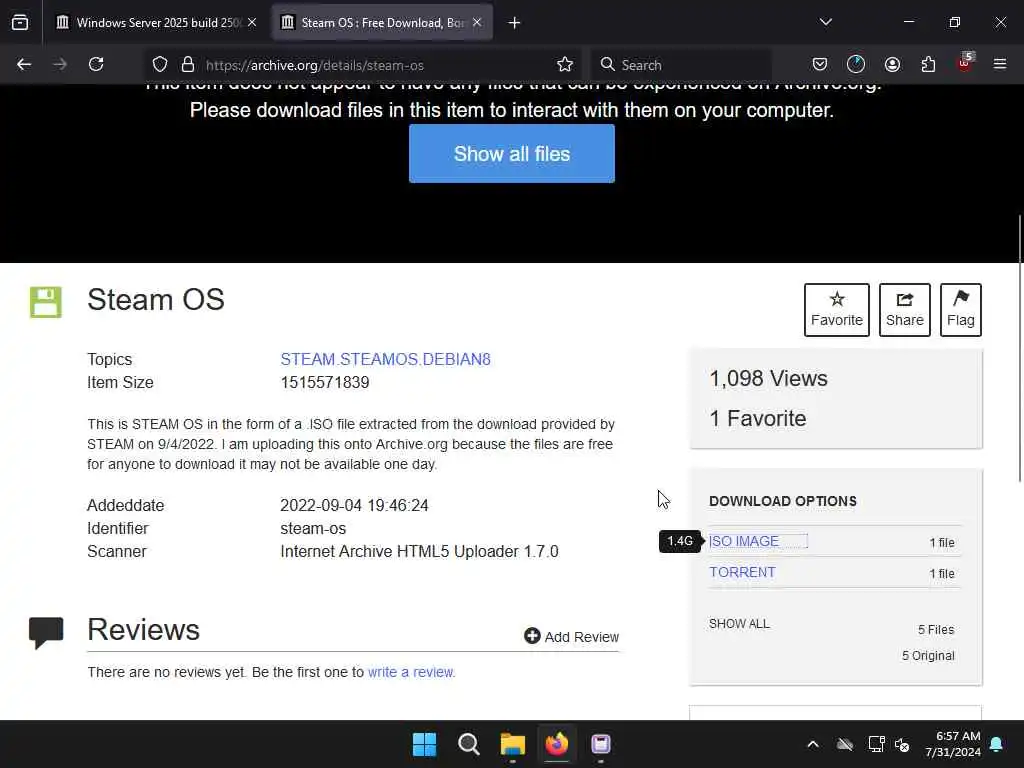The height and width of the screenshot is (768, 1024).
Task: Bookmark this page with the star icon
Action: (x=565, y=65)
